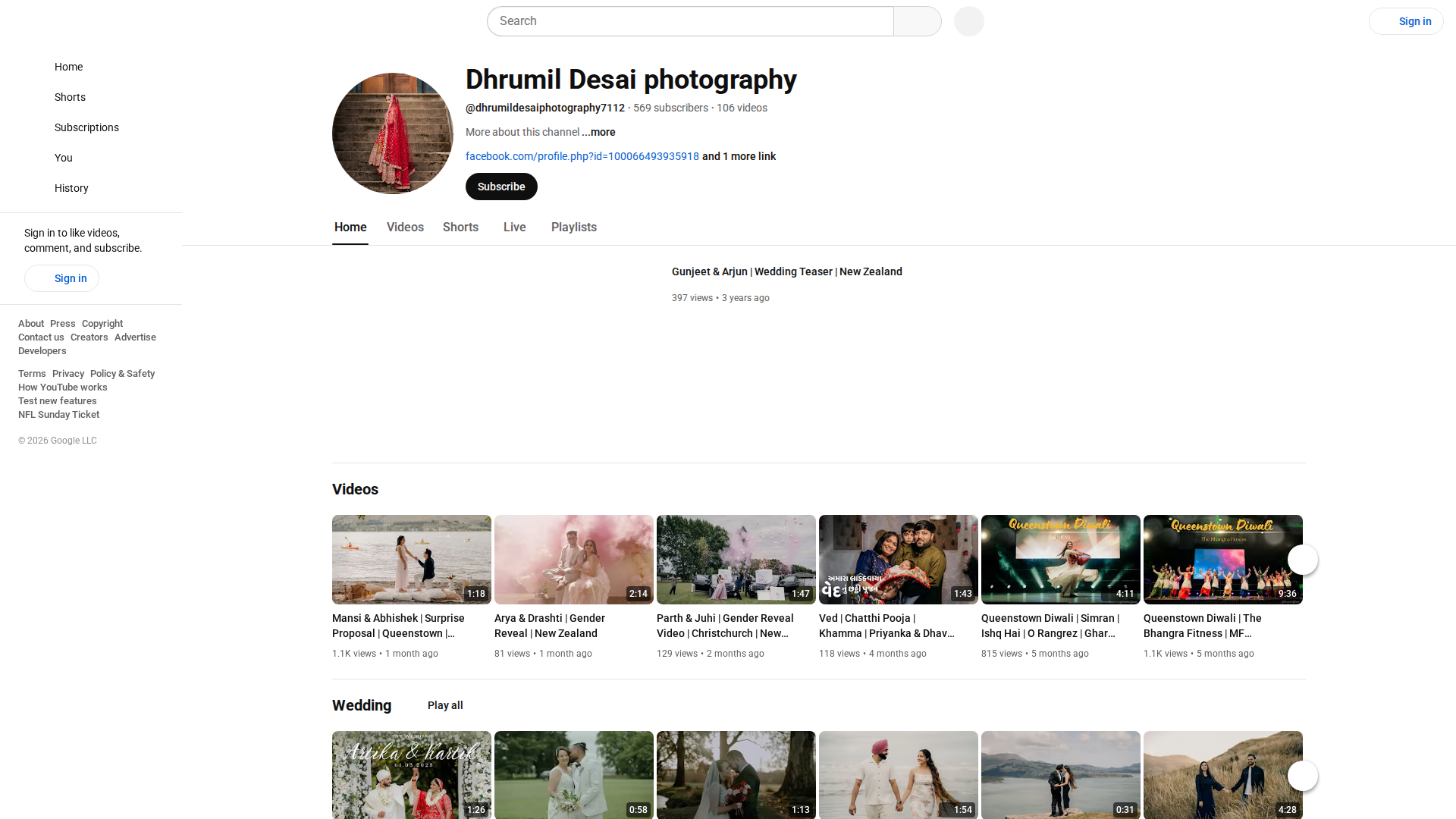Image resolution: width=1456 pixels, height=819 pixels.
Task: Switch to the Live tab
Action: (x=514, y=227)
